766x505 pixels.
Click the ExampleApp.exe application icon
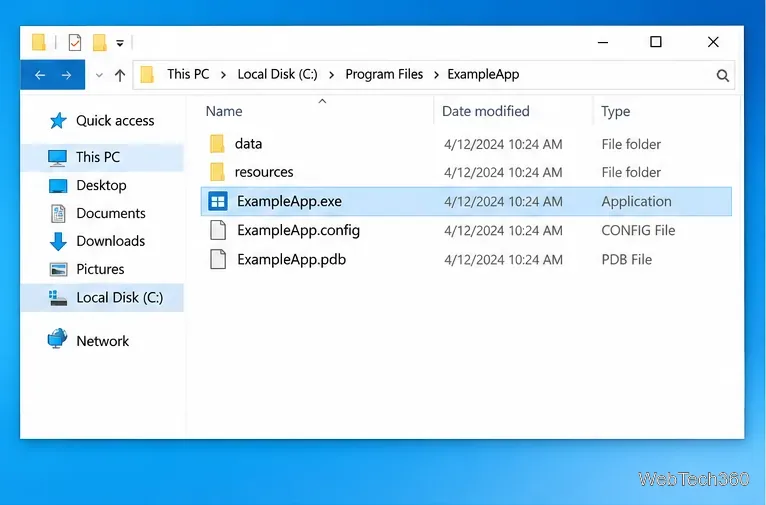[218, 201]
